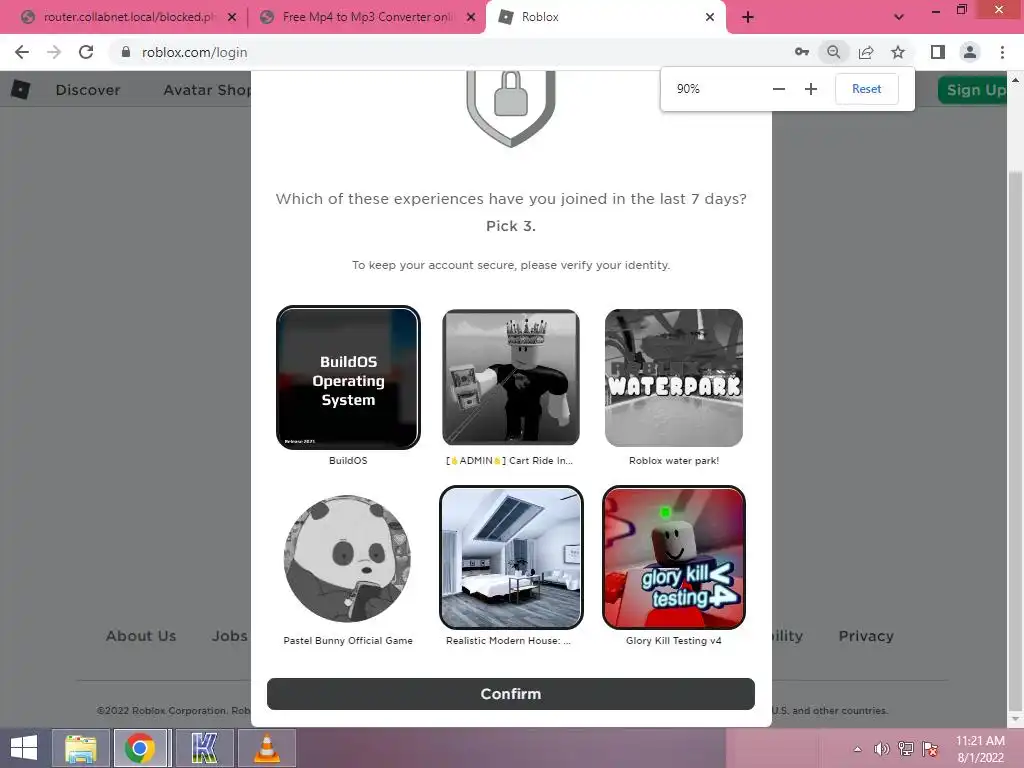Pick the Roblox Waterpark thumbnail
The height and width of the screenshot is (768, 1024).
(x=674, y=377)
